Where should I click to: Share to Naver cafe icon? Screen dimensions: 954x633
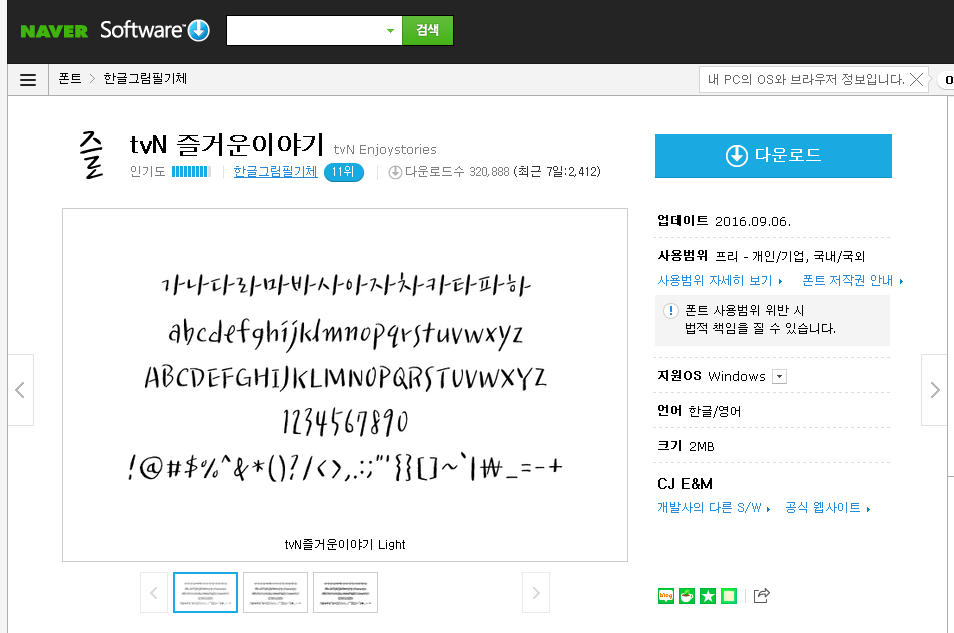point(687,596)
